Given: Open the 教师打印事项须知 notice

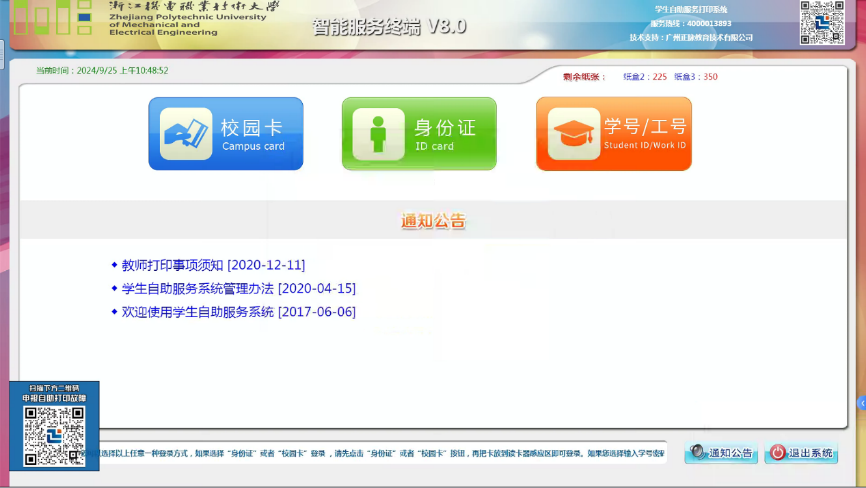Looking at the screenshot, I should pos(213,265).
